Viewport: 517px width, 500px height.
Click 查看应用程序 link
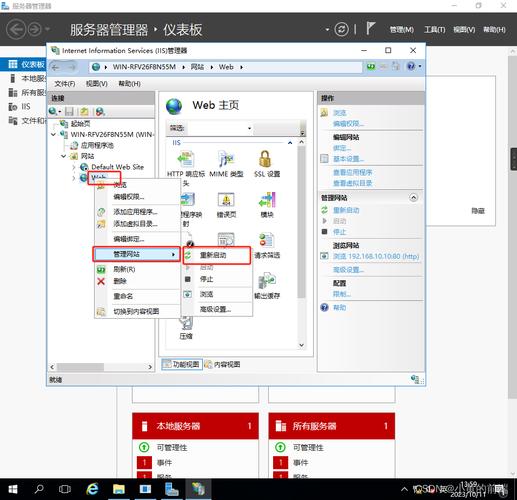pos(352,172)
